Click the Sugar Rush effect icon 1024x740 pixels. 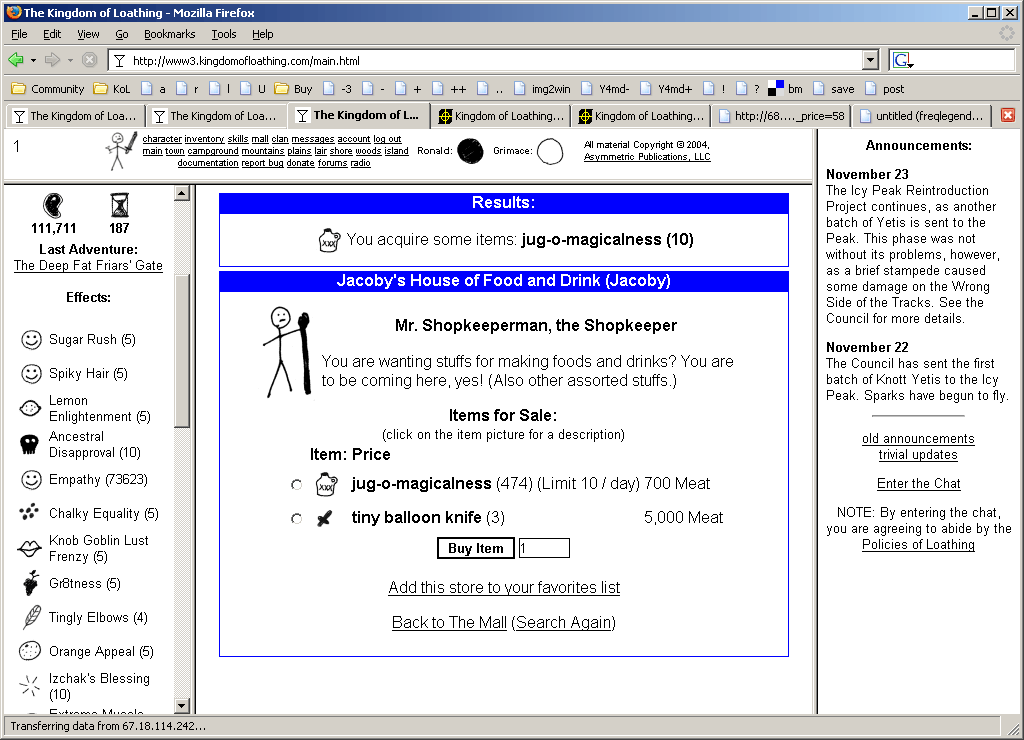31,340
